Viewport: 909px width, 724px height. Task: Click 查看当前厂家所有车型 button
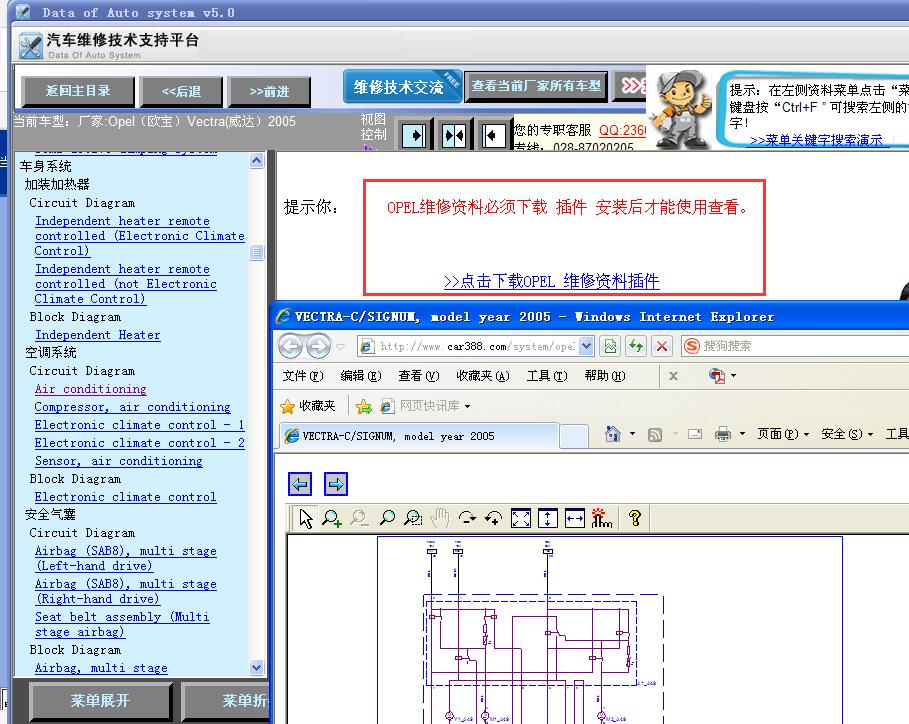point(536,86)
